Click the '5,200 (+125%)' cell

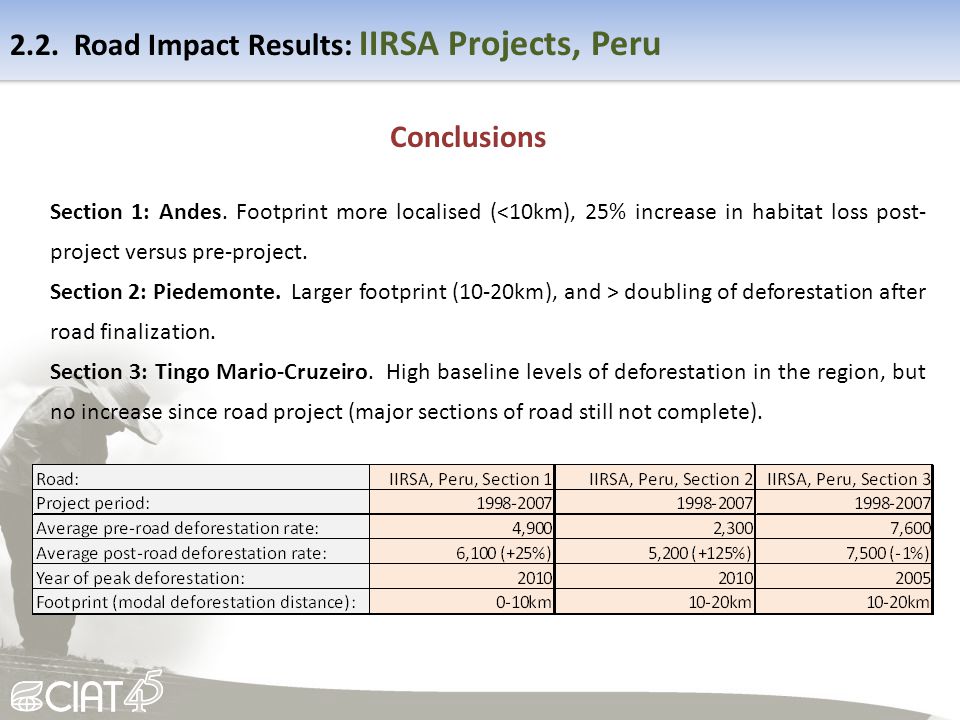pyautogui.click(x=655, y=552)
